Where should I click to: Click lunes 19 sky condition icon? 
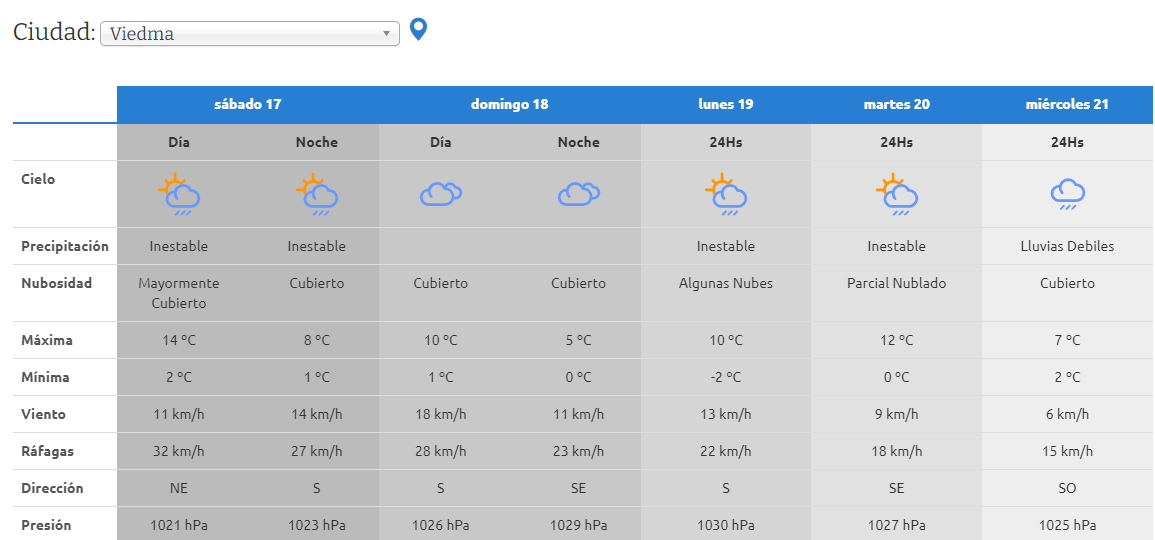tap(726, 195)
